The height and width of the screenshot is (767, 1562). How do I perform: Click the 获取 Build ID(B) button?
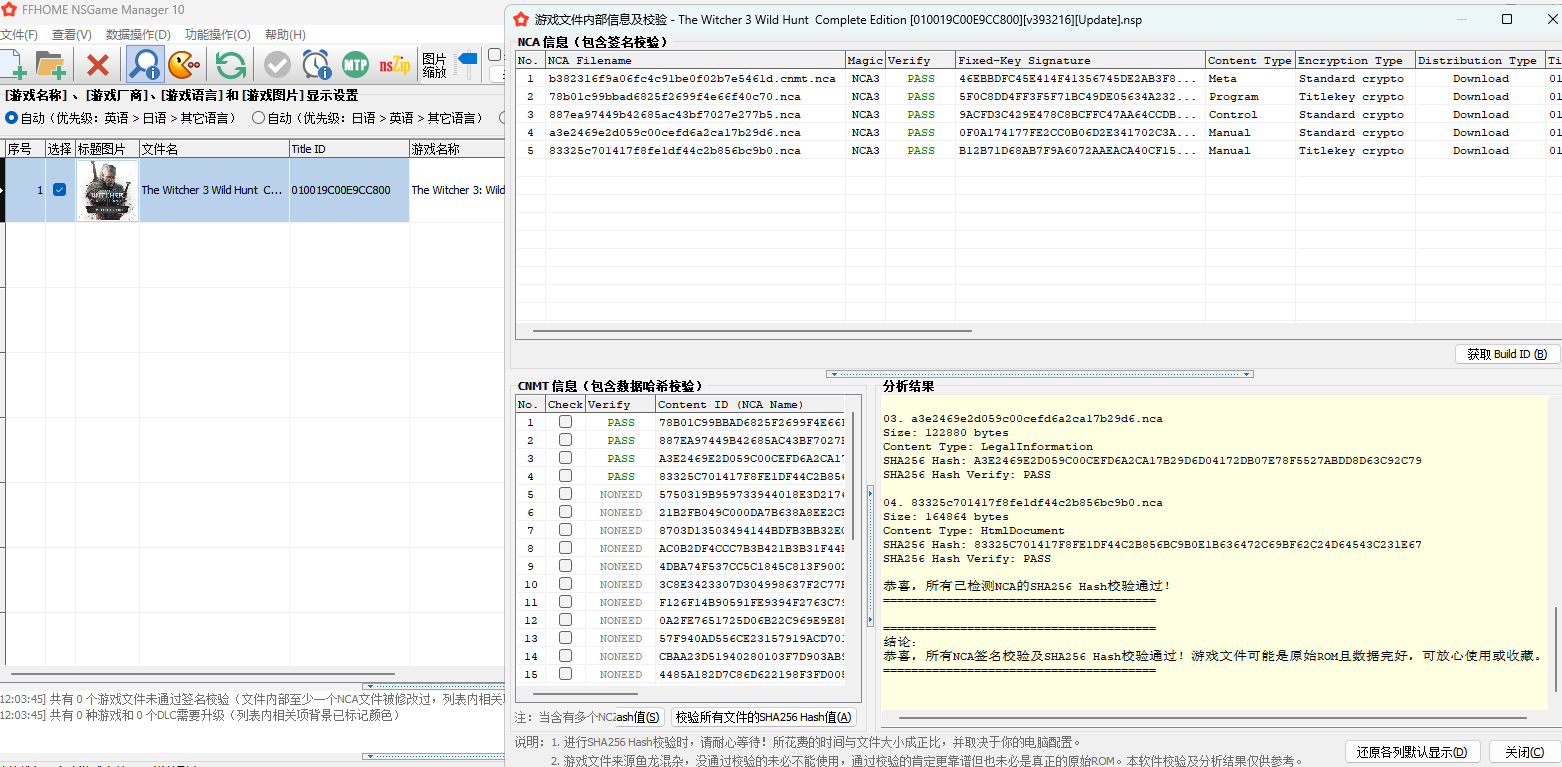pos(1507,354)
